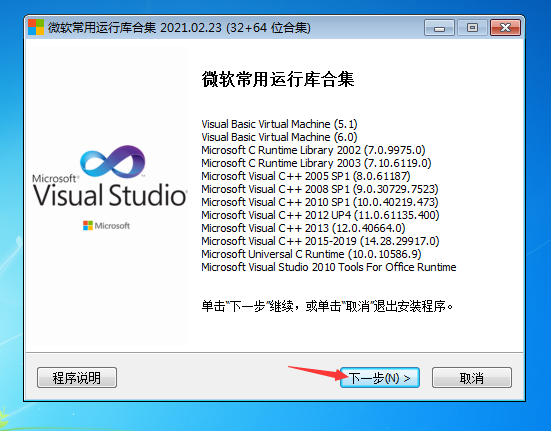Open the program description (程序说明) button
The width and height of the screenshot is (551, 431).
[77, 378]
